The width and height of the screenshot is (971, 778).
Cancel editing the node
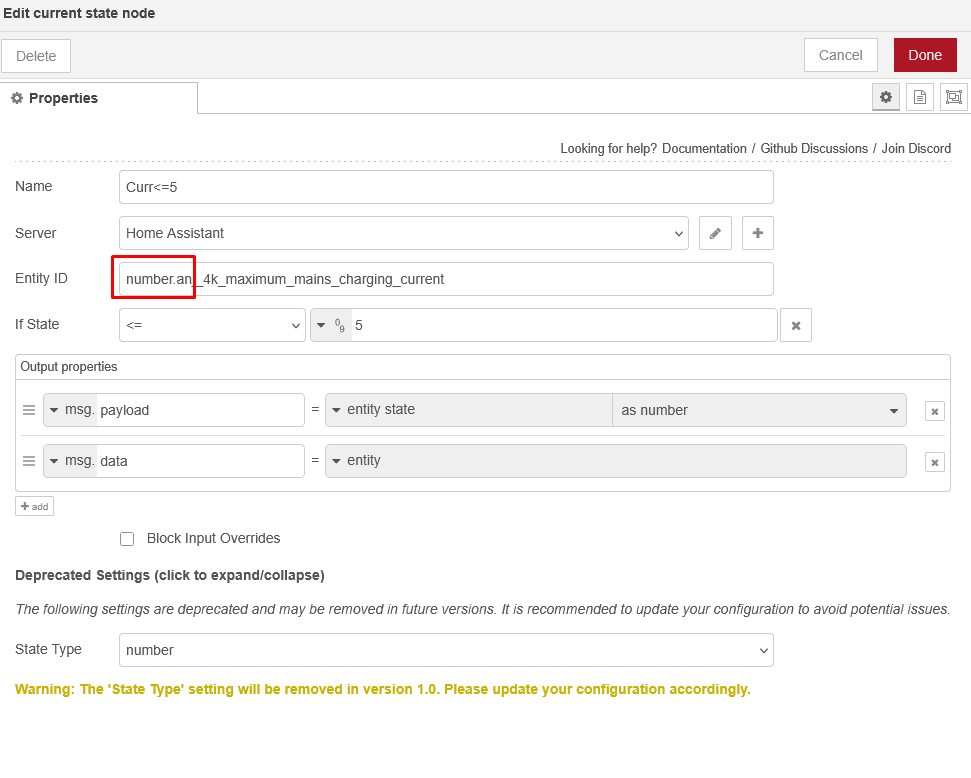[840, 55]
